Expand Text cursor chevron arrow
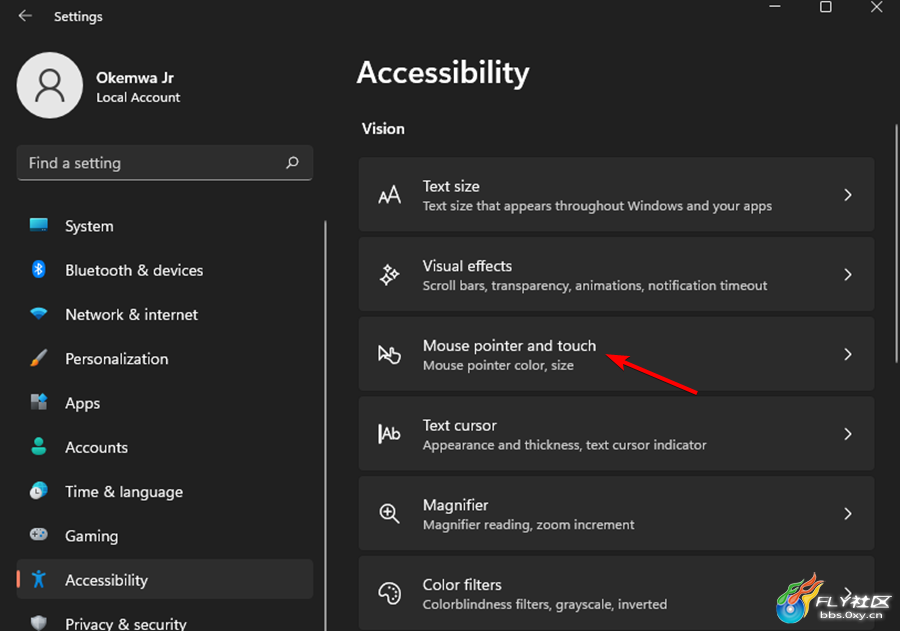Viewport: 900px width, 631px height. coord(848,434)
